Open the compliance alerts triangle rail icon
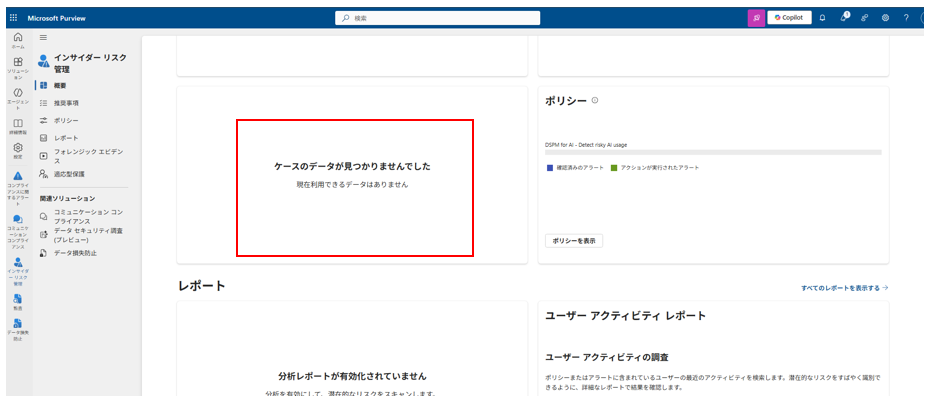 pos(18,180)
